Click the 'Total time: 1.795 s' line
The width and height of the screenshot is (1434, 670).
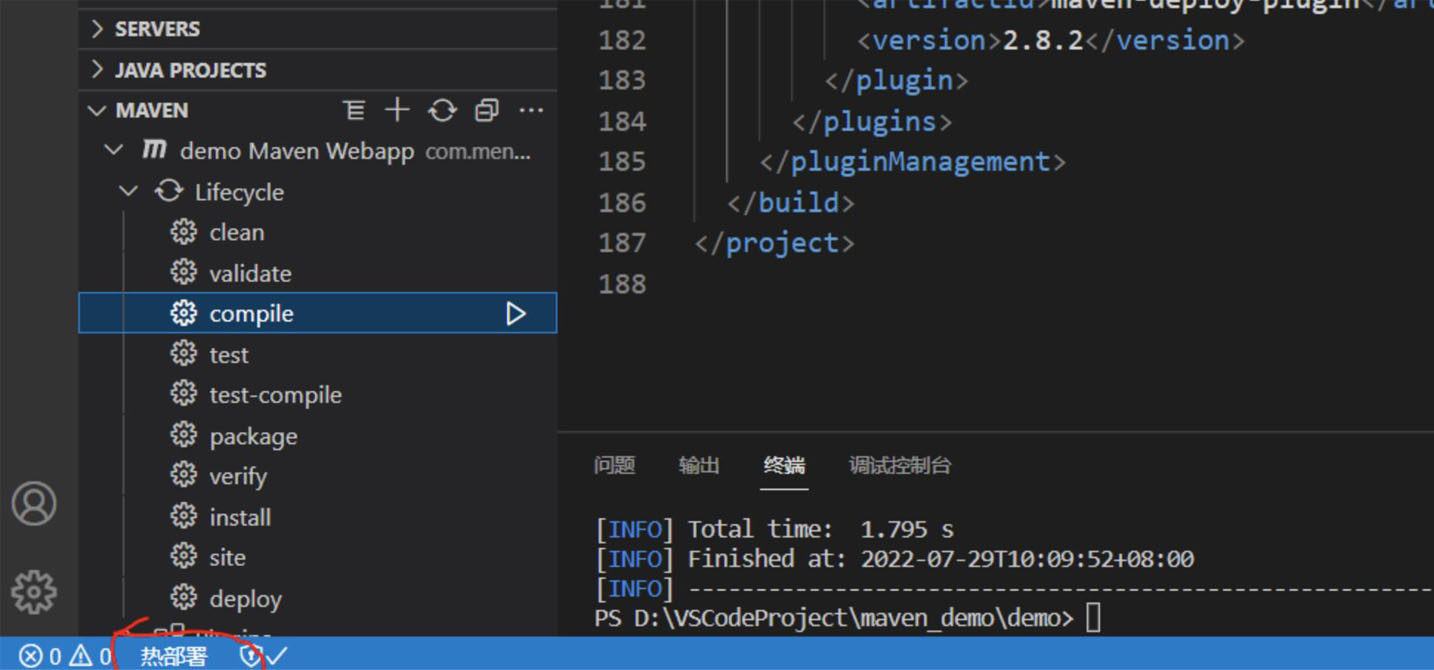coord(775,528)
